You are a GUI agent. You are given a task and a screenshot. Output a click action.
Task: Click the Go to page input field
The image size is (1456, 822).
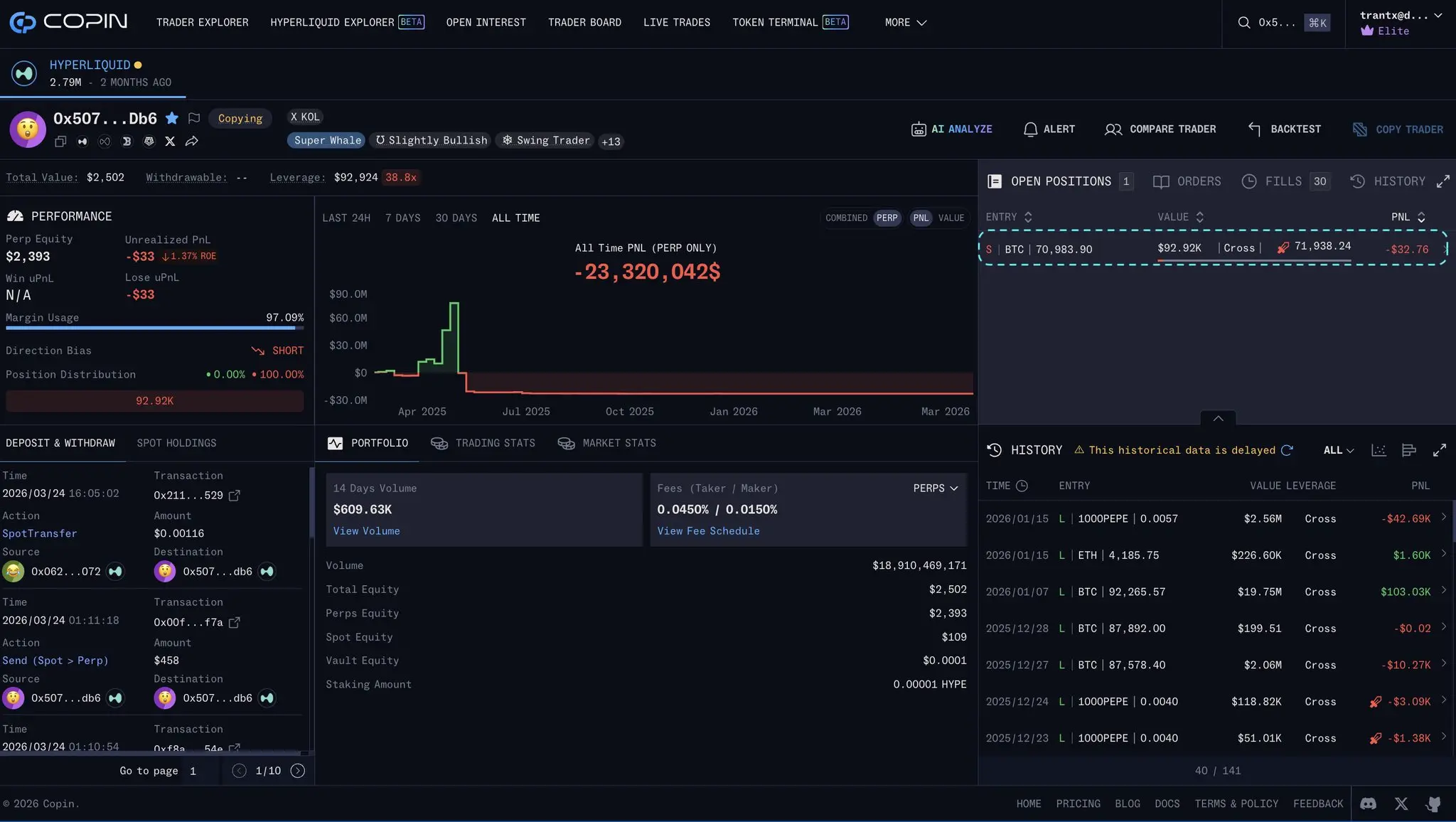click(x=199, y=771)
